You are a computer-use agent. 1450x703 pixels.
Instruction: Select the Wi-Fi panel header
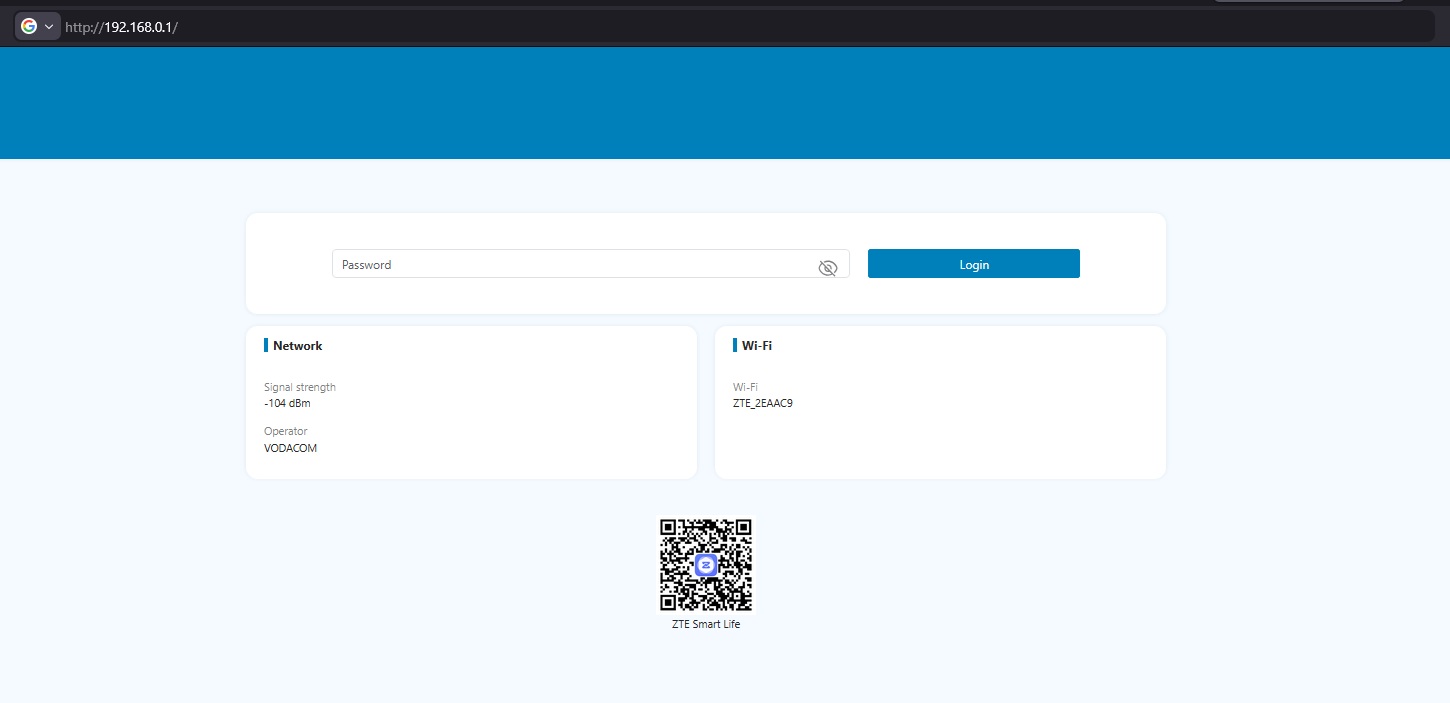tap(757, 345)
